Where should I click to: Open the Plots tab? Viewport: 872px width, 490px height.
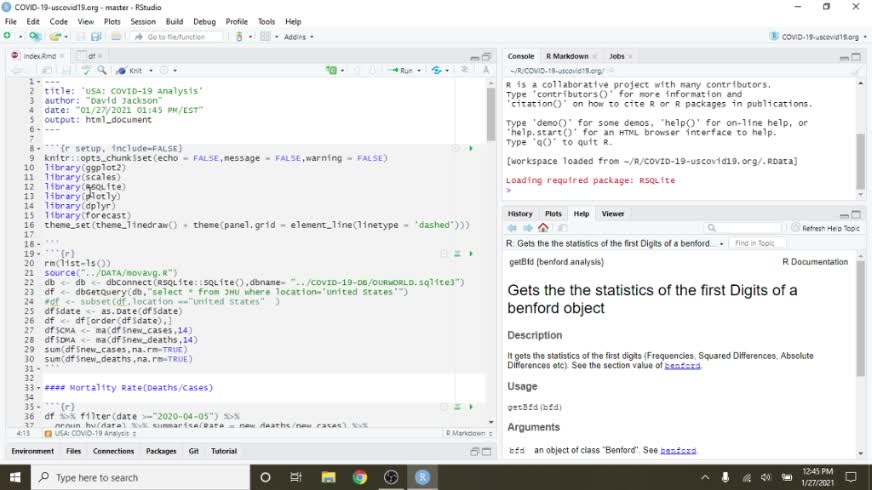tap(553, 214)
